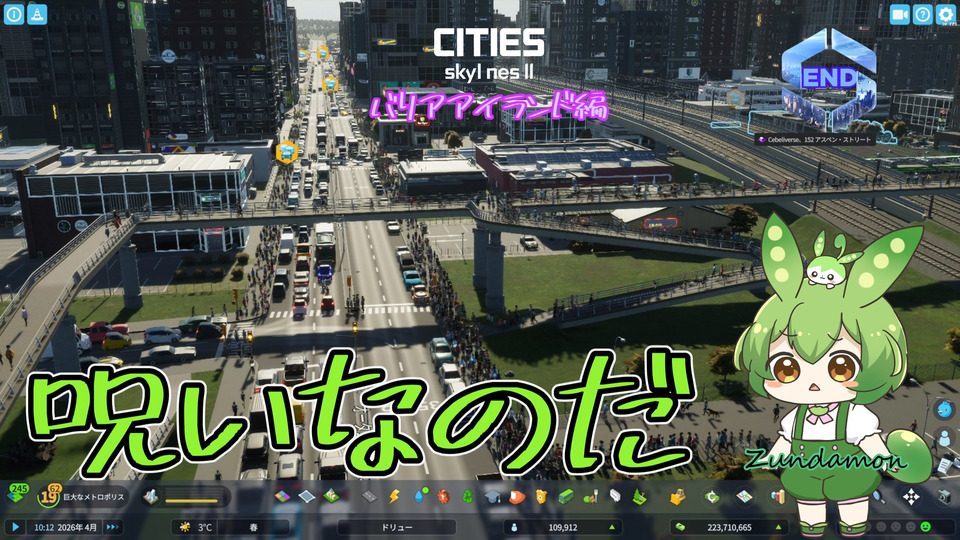Open the City Economy panel icon
Viewport: 960px width, 540px height.
(712, 497)
